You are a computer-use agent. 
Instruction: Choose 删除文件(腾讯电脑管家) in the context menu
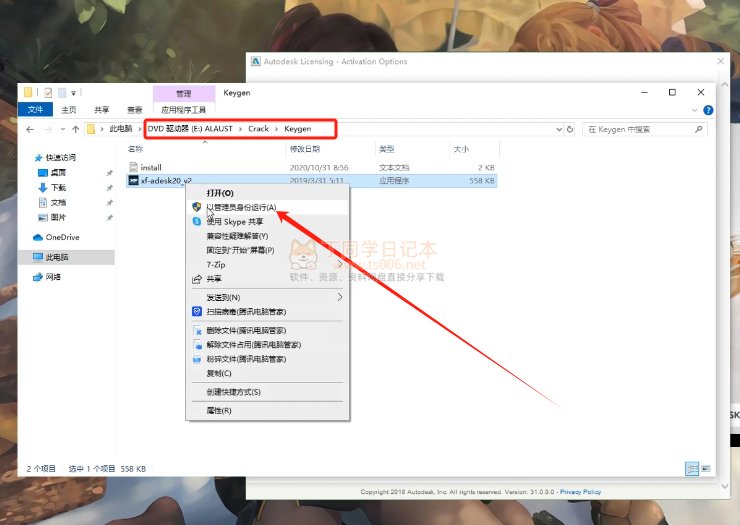[267, 330]
